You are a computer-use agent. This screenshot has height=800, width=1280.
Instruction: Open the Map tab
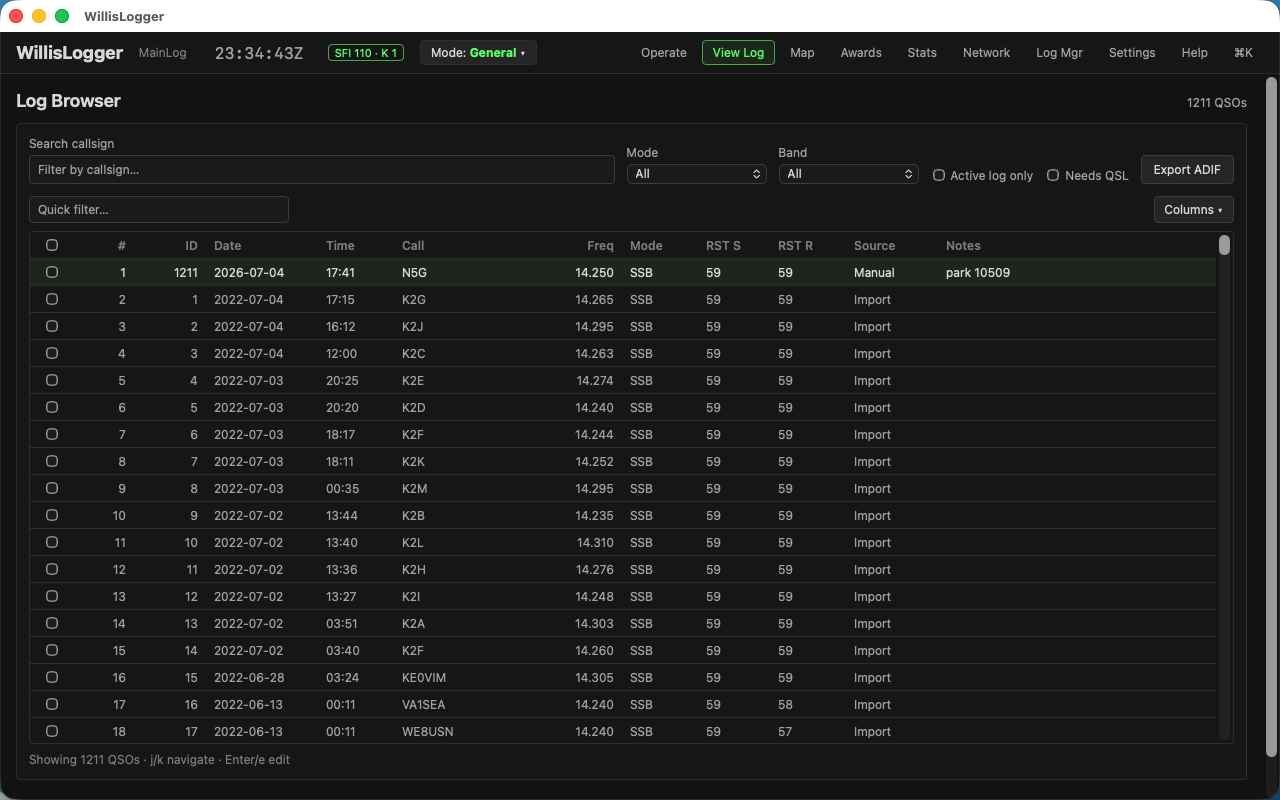[x=802, y=53]
